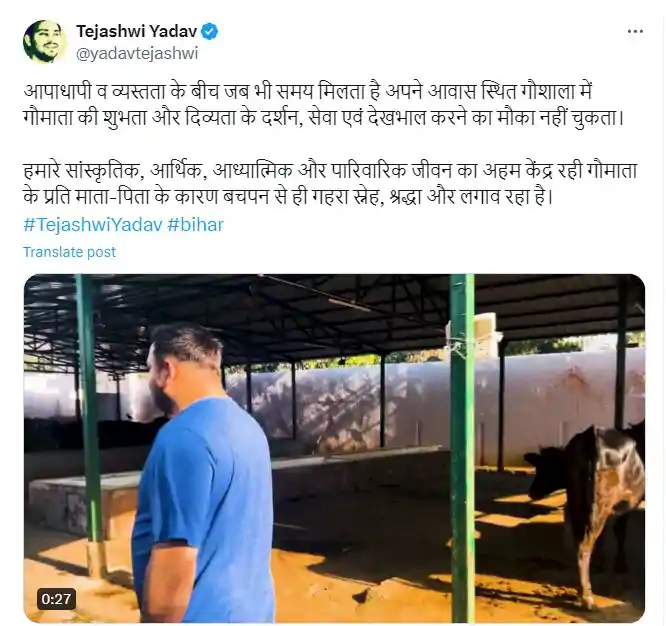
Task: Click the right-hand green pole in the video
Action: click(462, 448)
